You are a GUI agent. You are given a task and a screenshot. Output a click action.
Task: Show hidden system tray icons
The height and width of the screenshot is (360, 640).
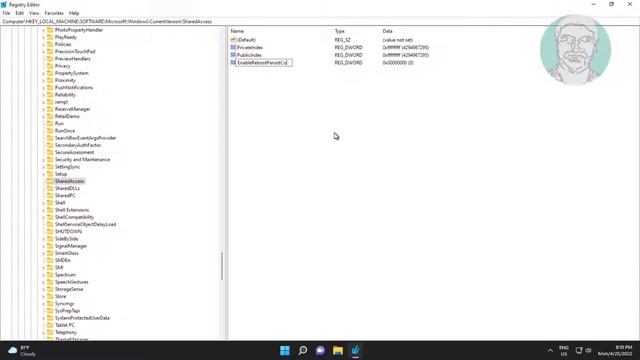click(x=550, y=351)
